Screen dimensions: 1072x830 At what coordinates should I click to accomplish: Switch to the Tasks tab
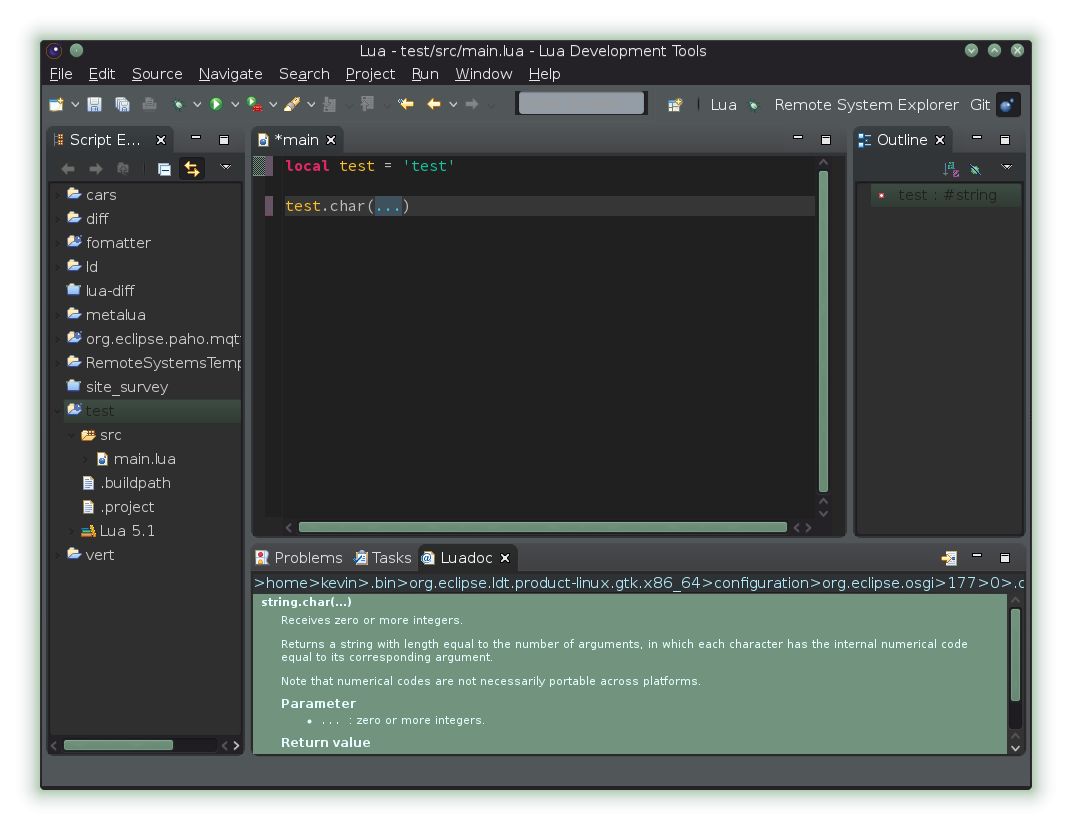tap(382, 558)
